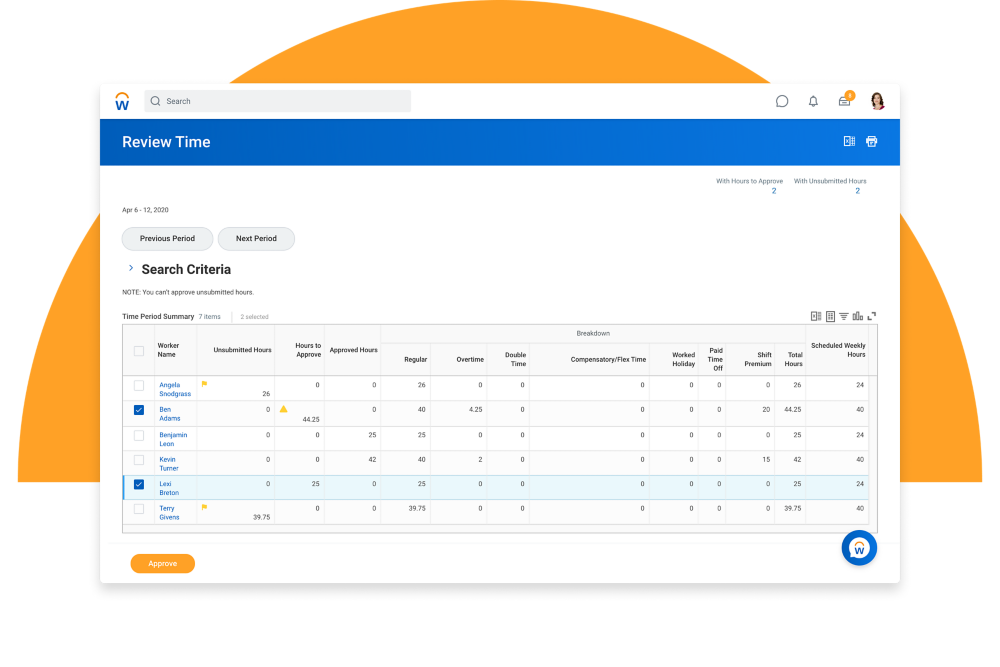Toggle full screen table view icon
This screenshot has width=1000, height=667.
[x=872, y=316]
